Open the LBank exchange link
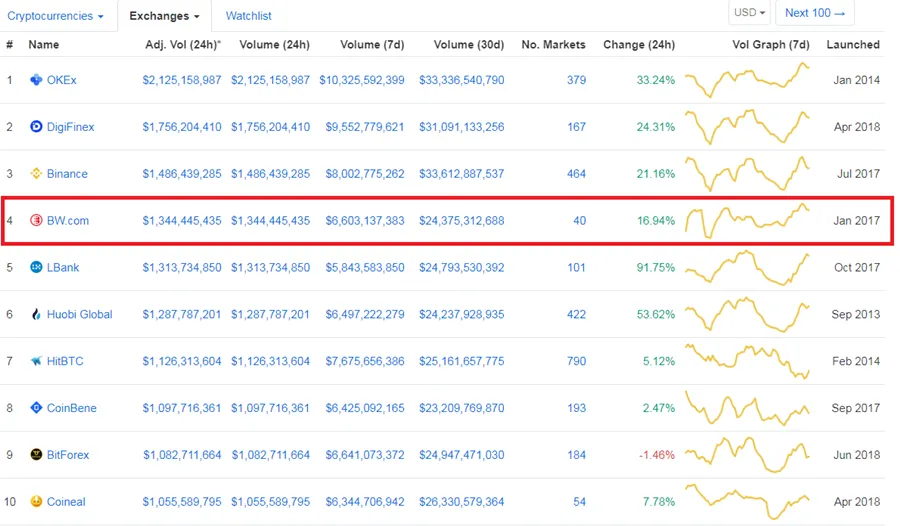 63,267
